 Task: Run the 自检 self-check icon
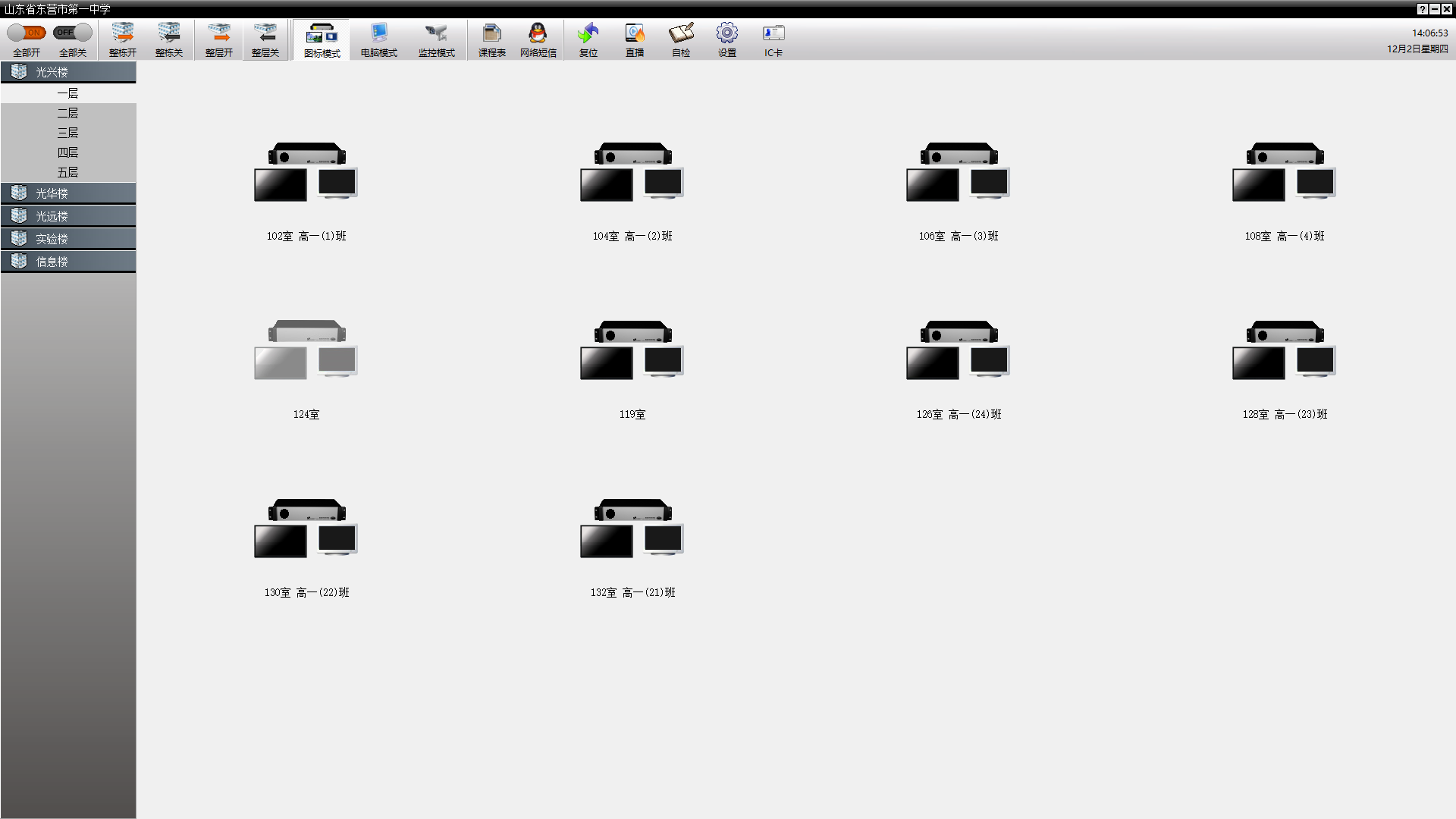(681, 34)
